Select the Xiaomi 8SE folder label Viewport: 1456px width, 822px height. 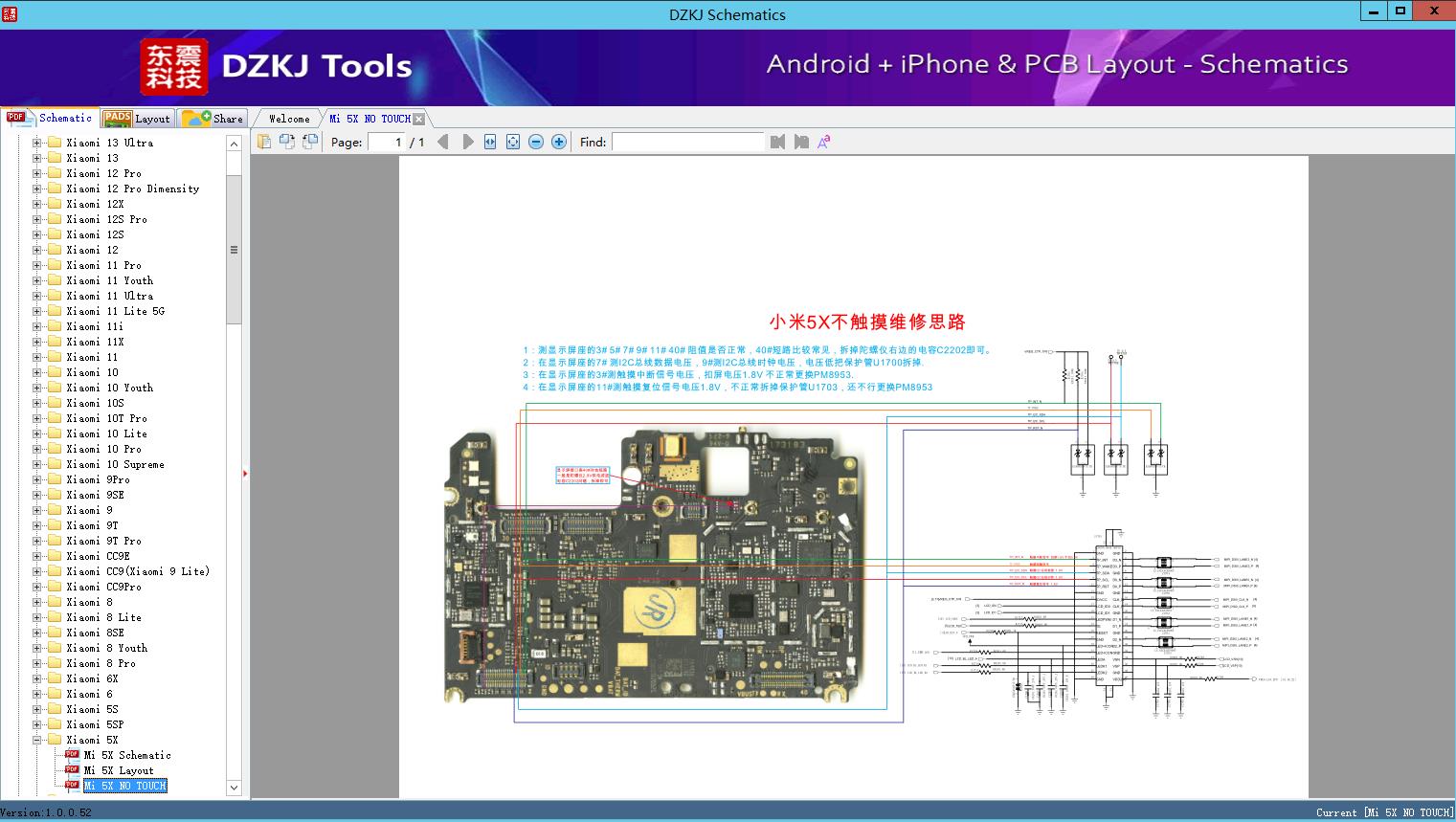coord(95,633)
